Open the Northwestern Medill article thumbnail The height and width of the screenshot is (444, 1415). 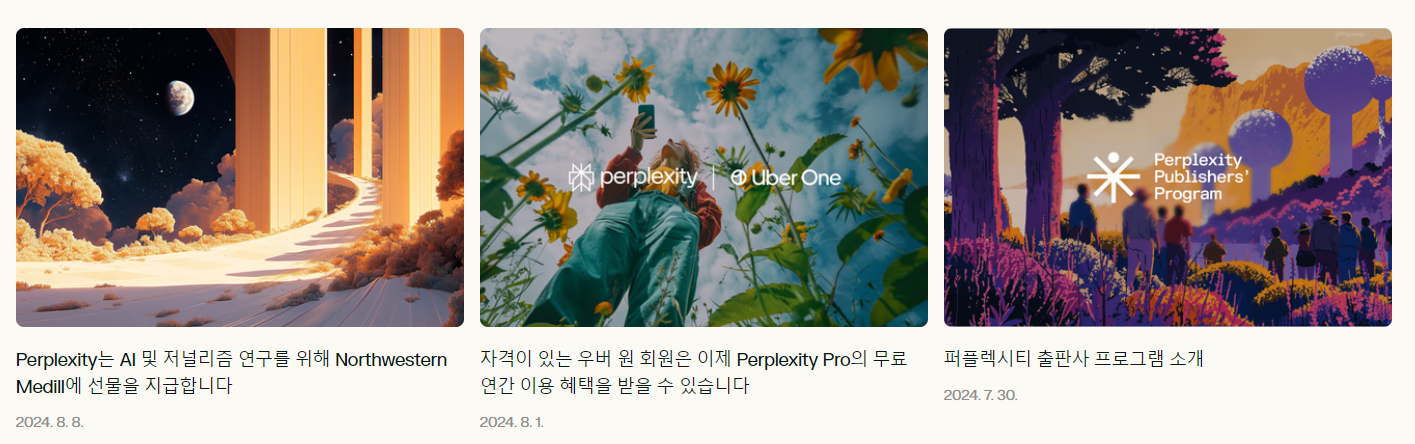click(x=240, y=177)
